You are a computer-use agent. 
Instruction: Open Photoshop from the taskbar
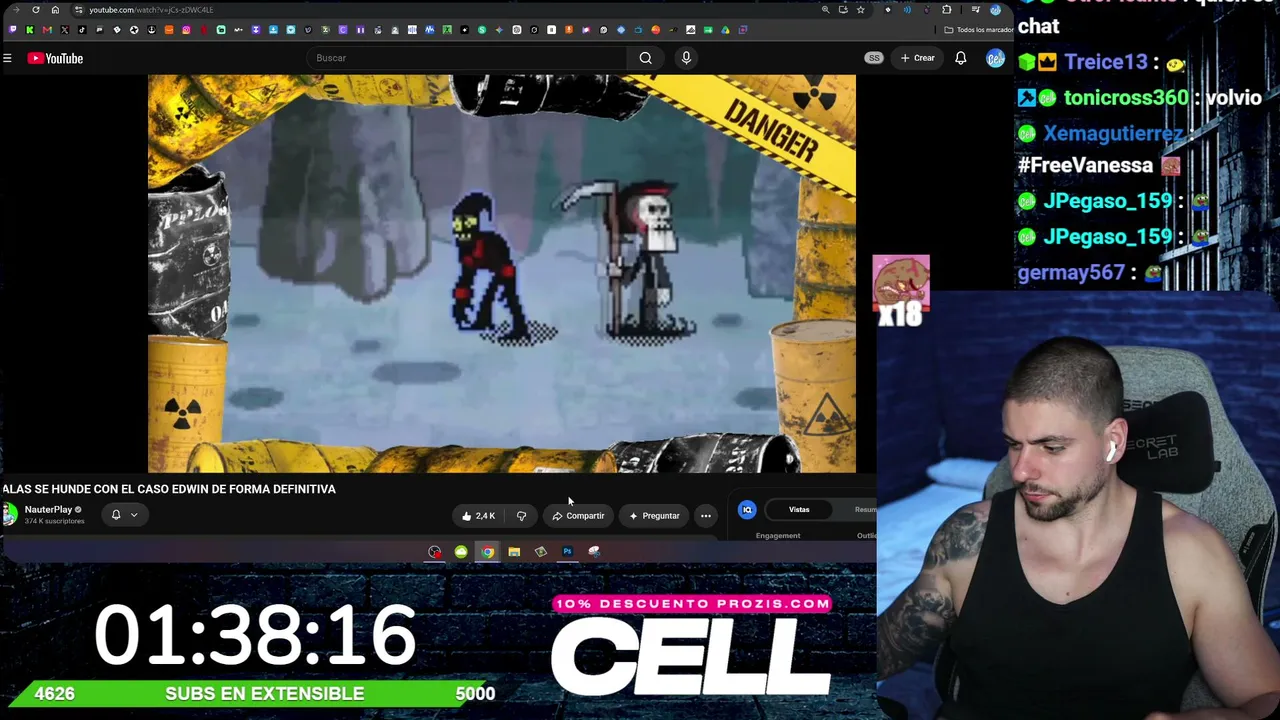pos(567,552)
